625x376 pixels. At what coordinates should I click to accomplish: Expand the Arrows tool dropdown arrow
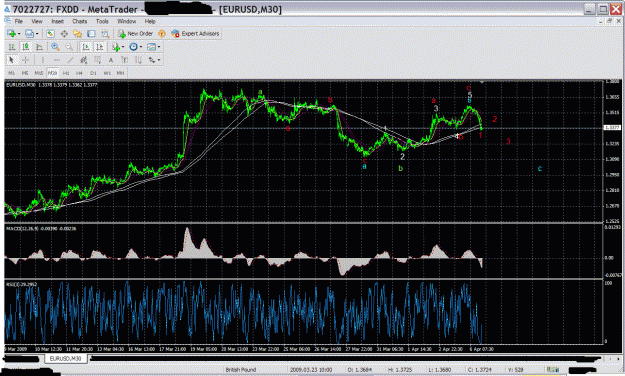159,60
